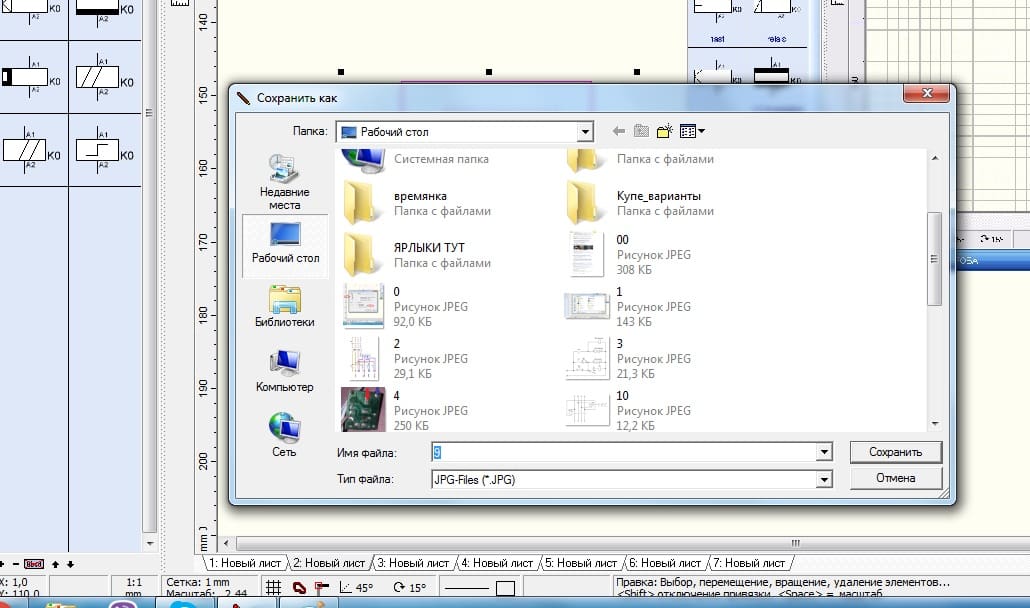The height and width of the screenshot is (608, 1030).
Task: Expand the Папка location dropdown
Action: (585, 131)
